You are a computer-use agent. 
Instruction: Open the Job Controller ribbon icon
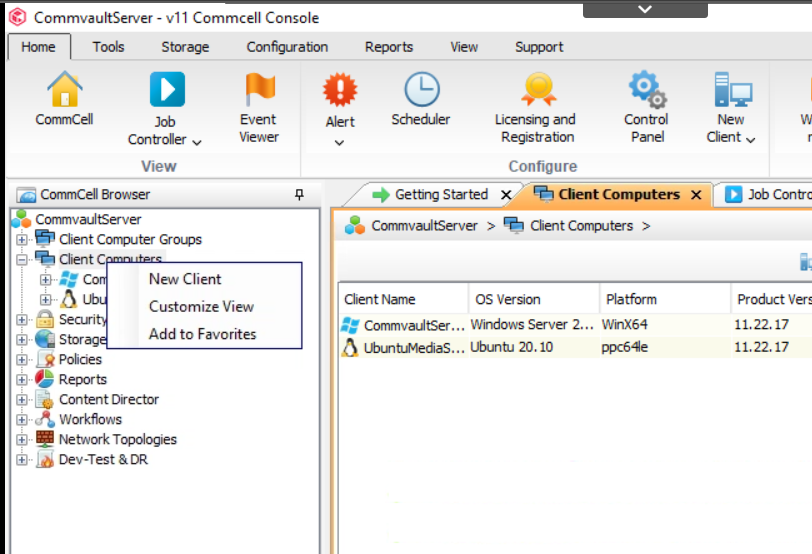pos(167,89)
